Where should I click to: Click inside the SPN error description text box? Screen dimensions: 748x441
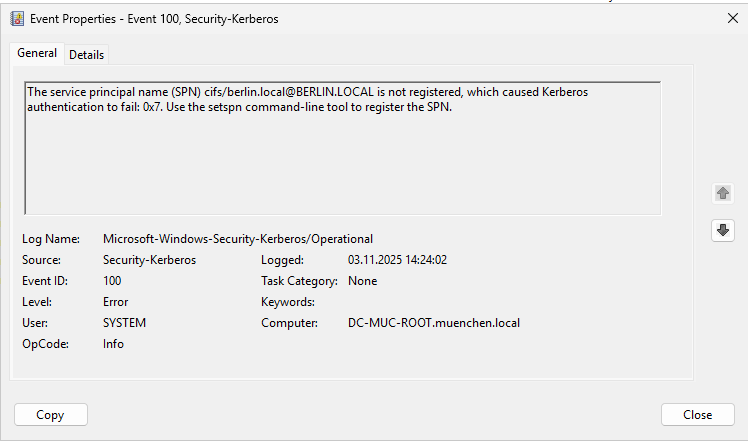[341, 160]
